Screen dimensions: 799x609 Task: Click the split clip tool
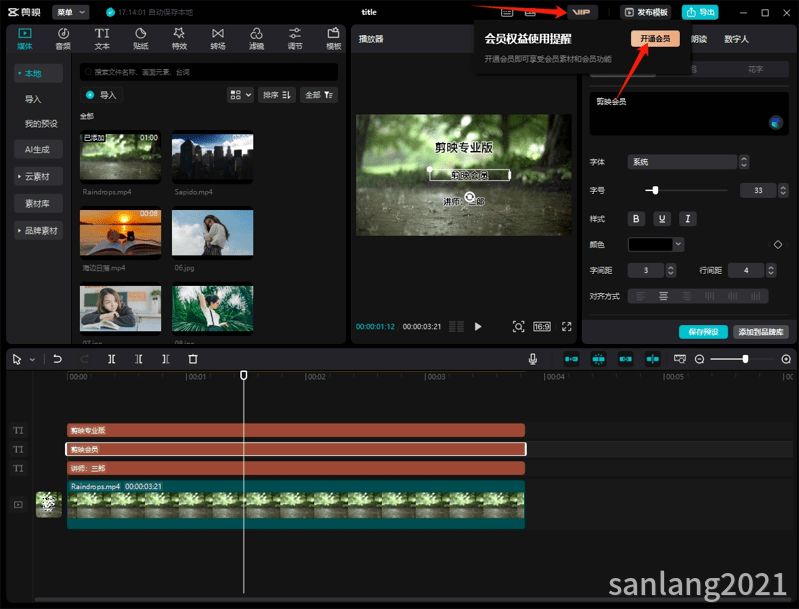(x=112, y=359)
